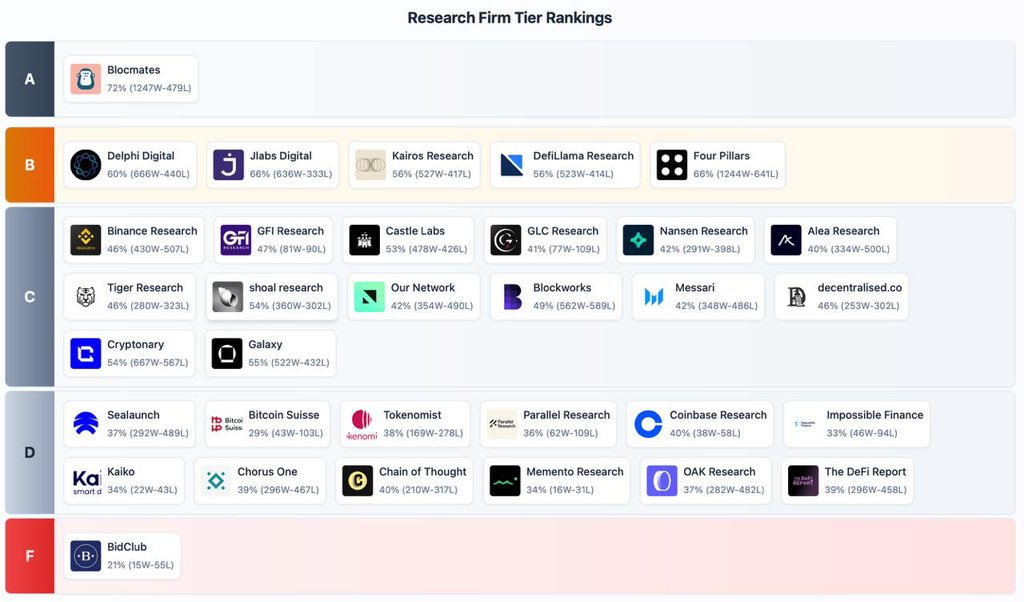Viewport: 1024px width, 602px height.
Task: Select the D tier label
Action: tap(29, 452)
